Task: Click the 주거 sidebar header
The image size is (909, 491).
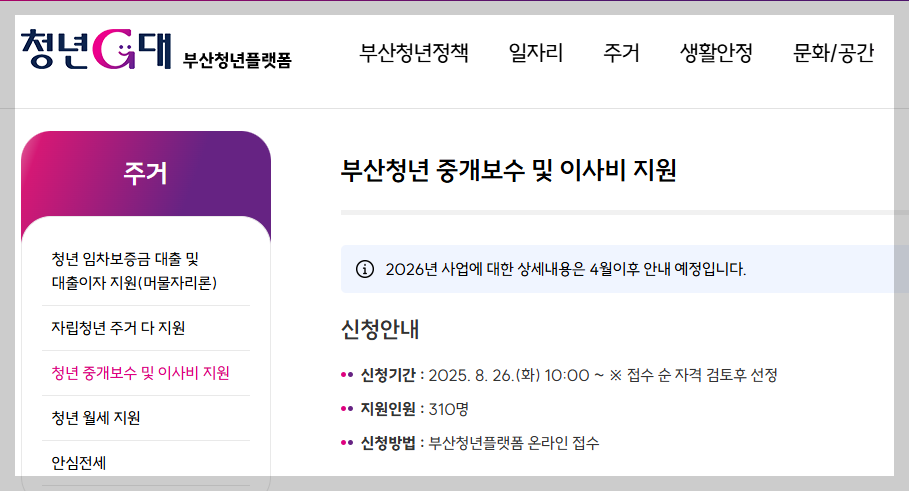Action: point(146,173)
